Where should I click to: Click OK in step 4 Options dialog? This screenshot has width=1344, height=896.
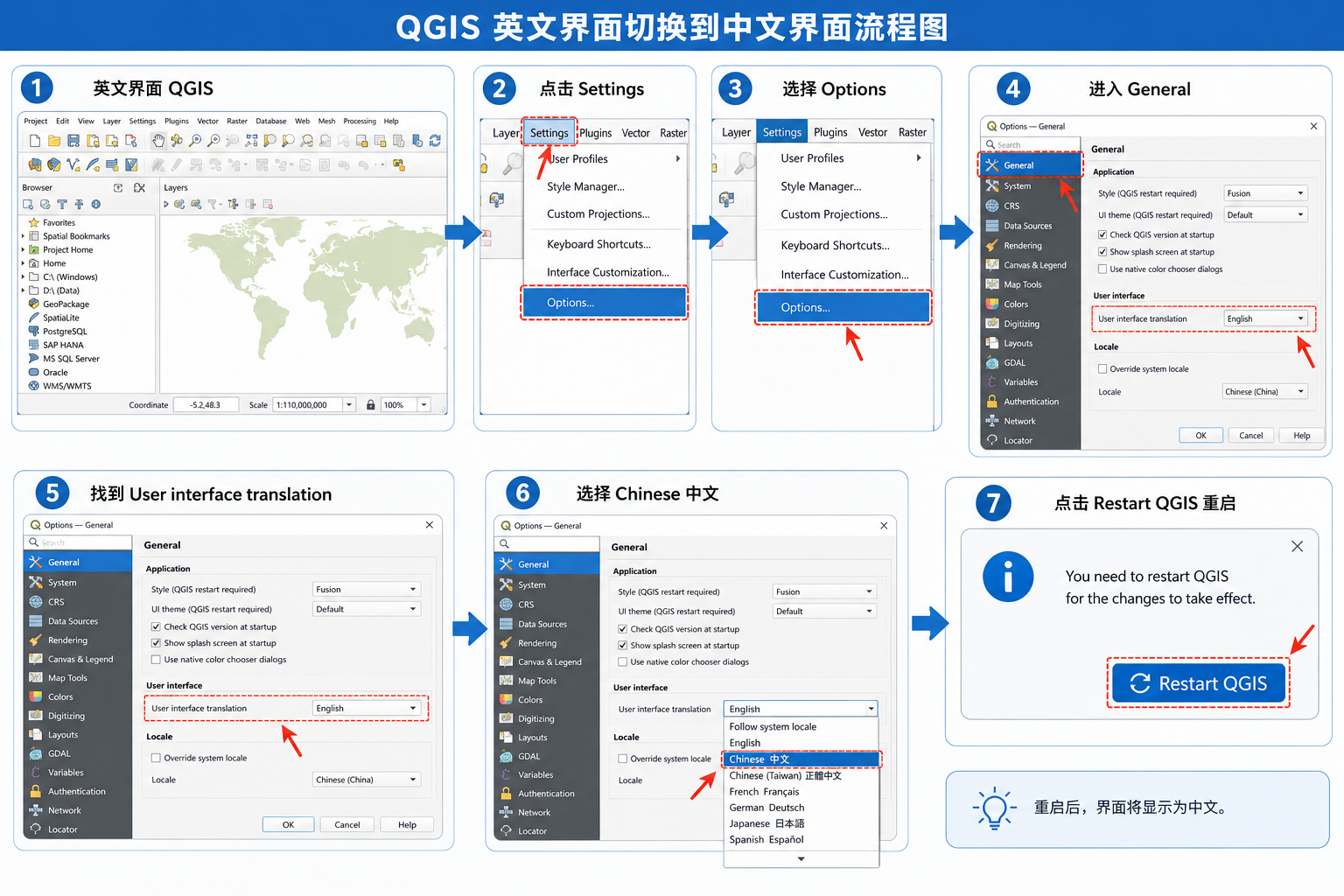(x=1200, y=435)
